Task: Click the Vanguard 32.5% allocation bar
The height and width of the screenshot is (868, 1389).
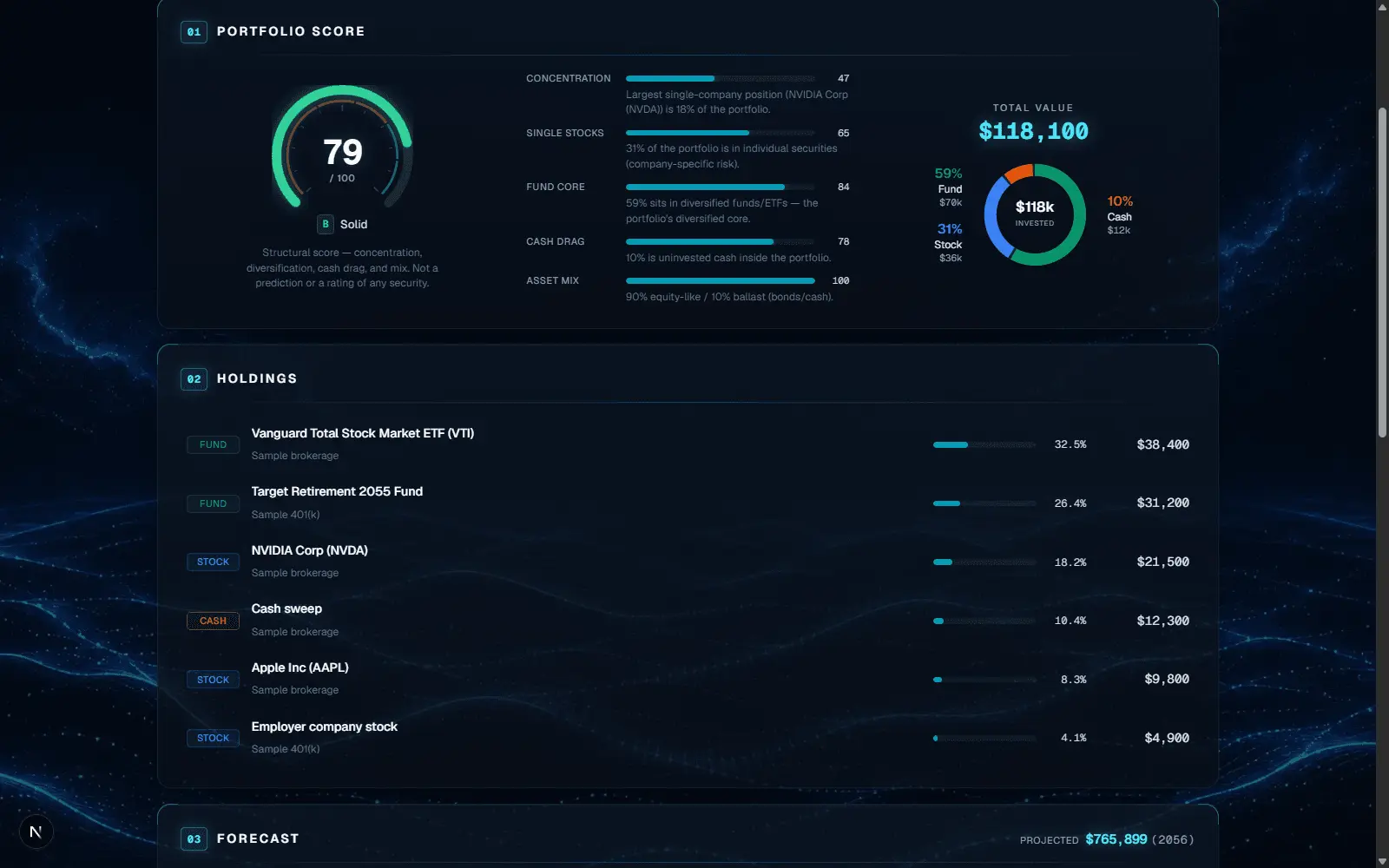Action: click(984, 444)
